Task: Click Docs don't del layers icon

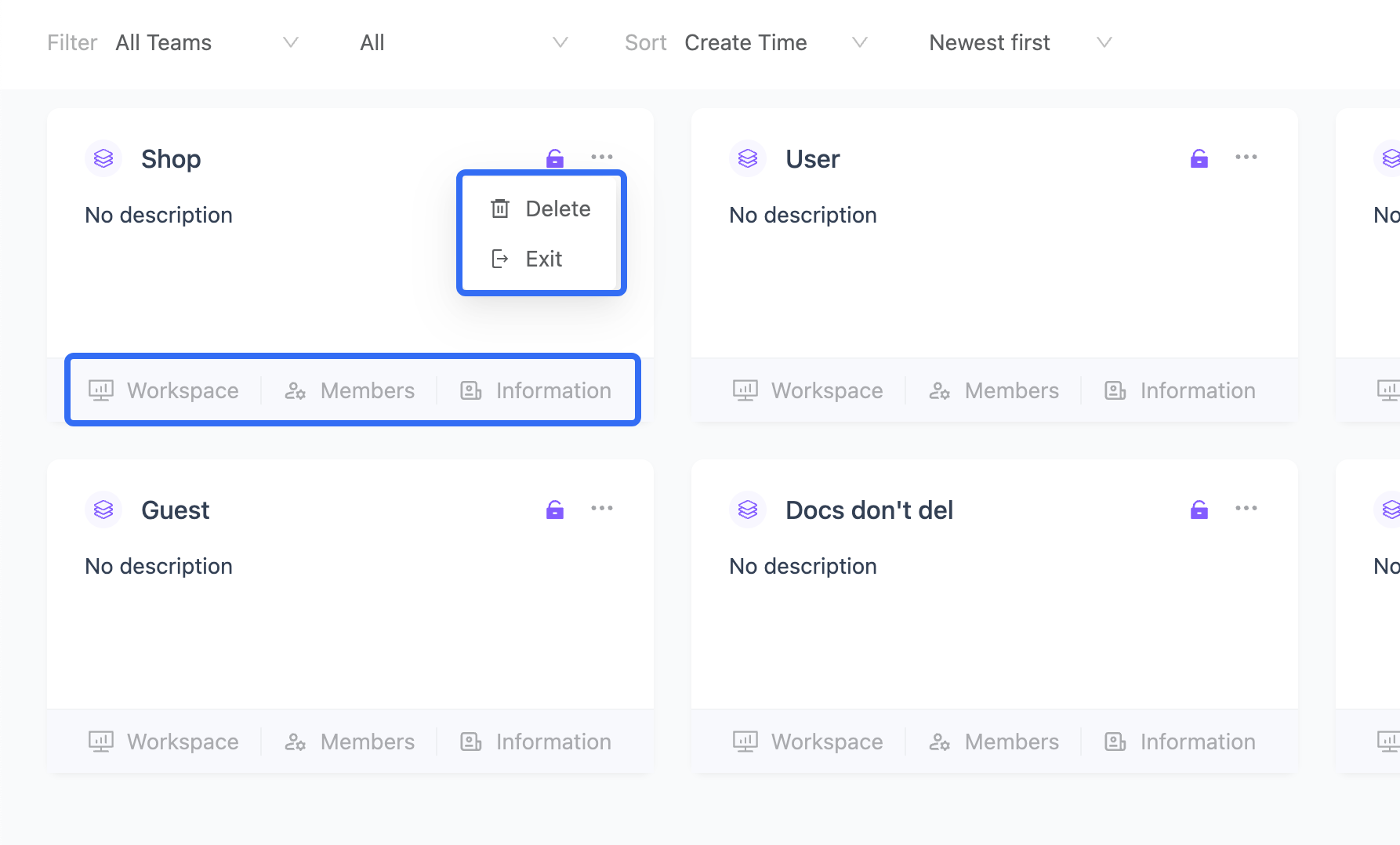Action: click(x=748, y=510)
